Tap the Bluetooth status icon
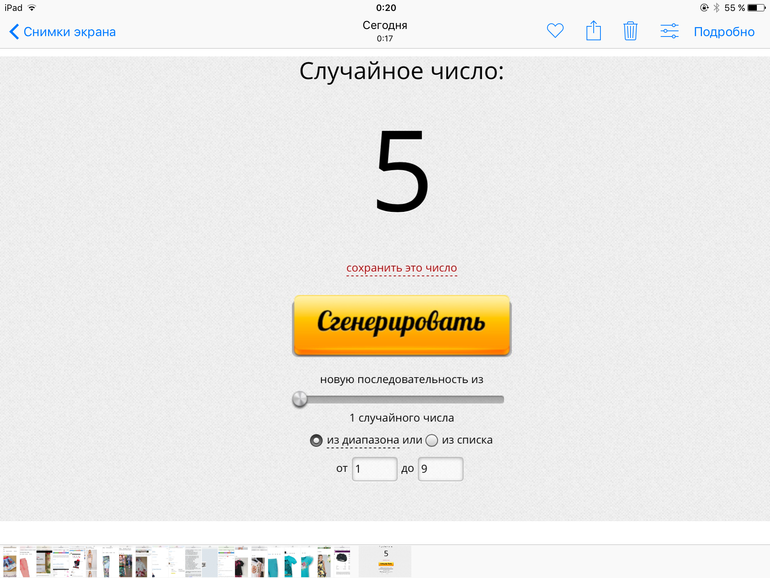 [715, 8]
